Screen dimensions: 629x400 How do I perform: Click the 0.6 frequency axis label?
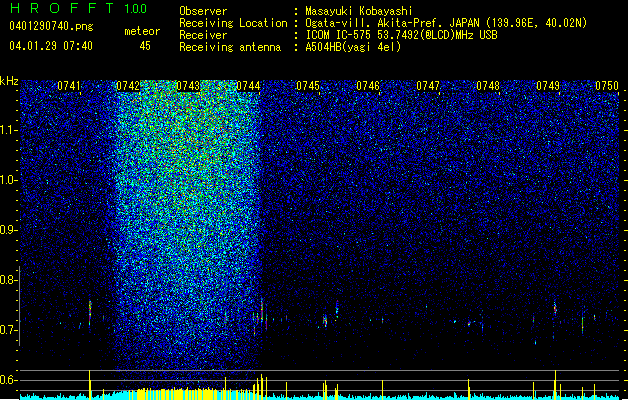(x=9, y=380)
